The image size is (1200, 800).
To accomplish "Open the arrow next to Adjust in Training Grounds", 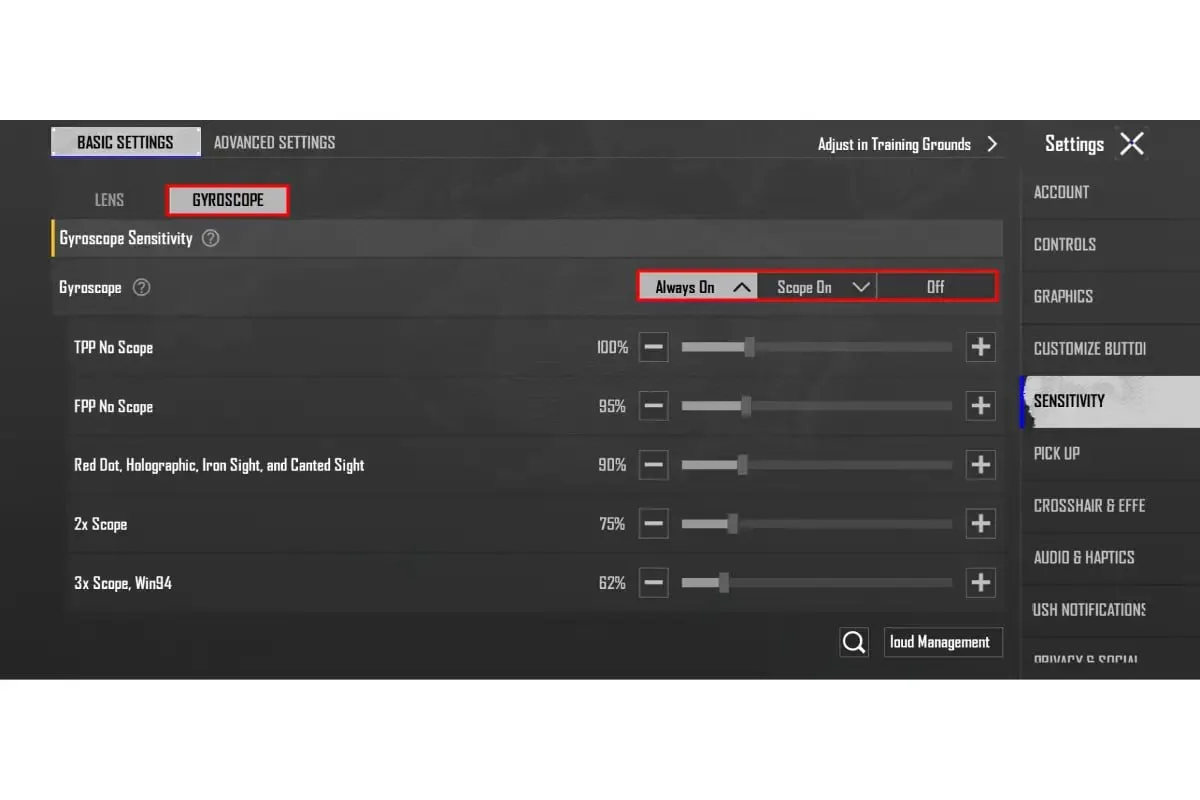I will 992,144.
